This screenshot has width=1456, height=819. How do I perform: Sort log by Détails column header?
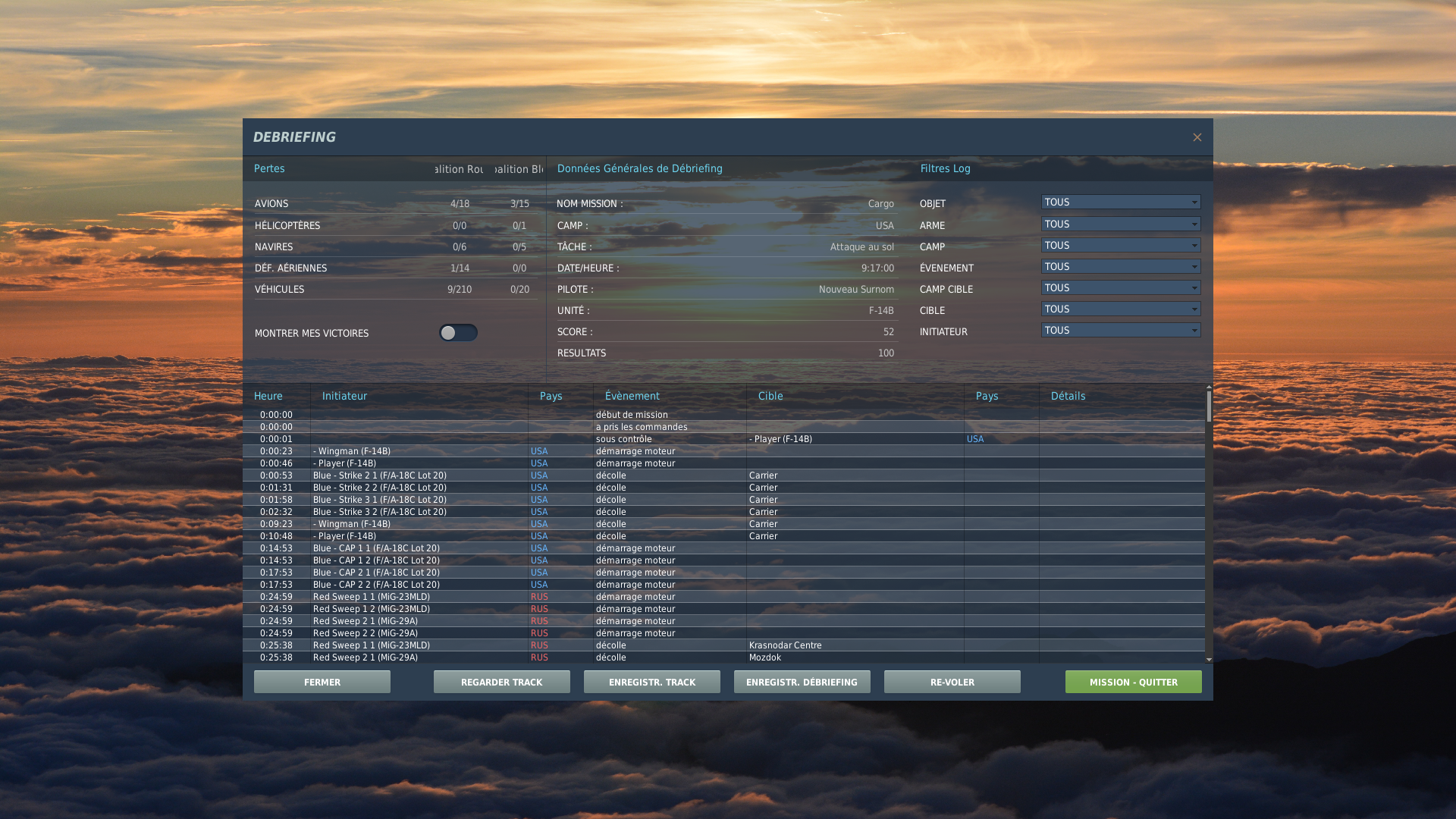[x=1068, y=396]
